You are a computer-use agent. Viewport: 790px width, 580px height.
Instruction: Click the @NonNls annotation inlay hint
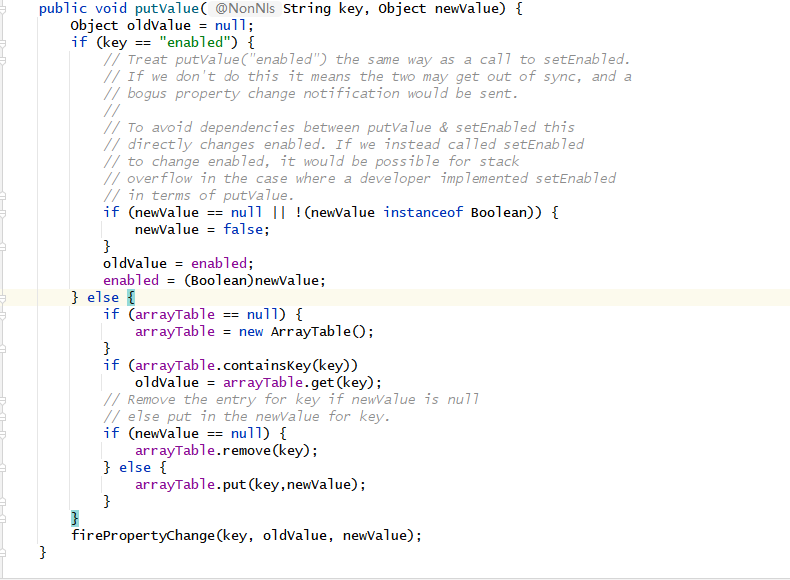point(243,9)
